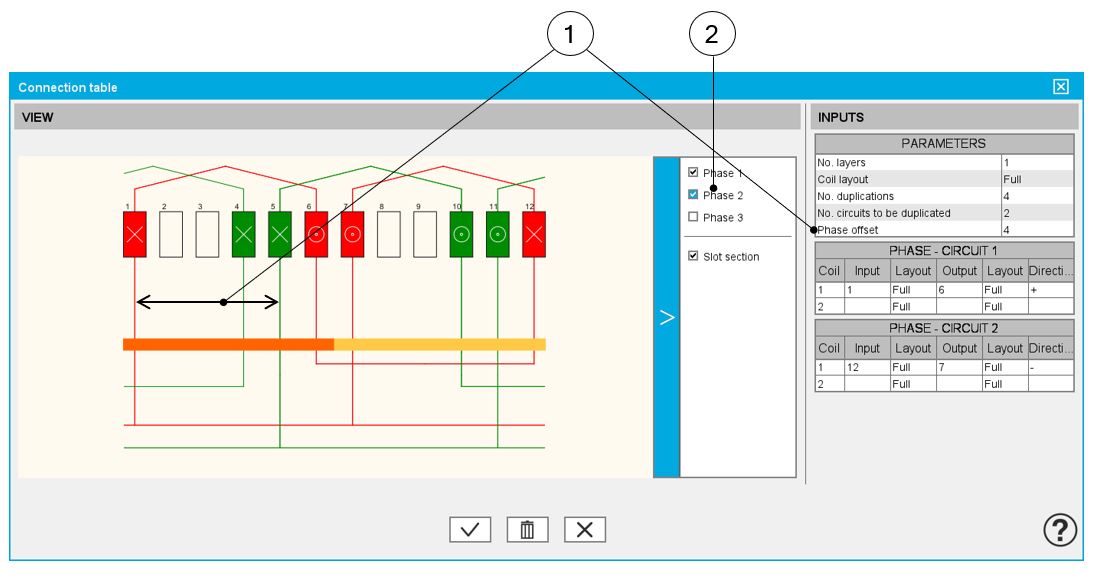The image size is (1106, 581).
Task: Toggle the Phase 2 checkbox
Action: (x=693, y=195)
